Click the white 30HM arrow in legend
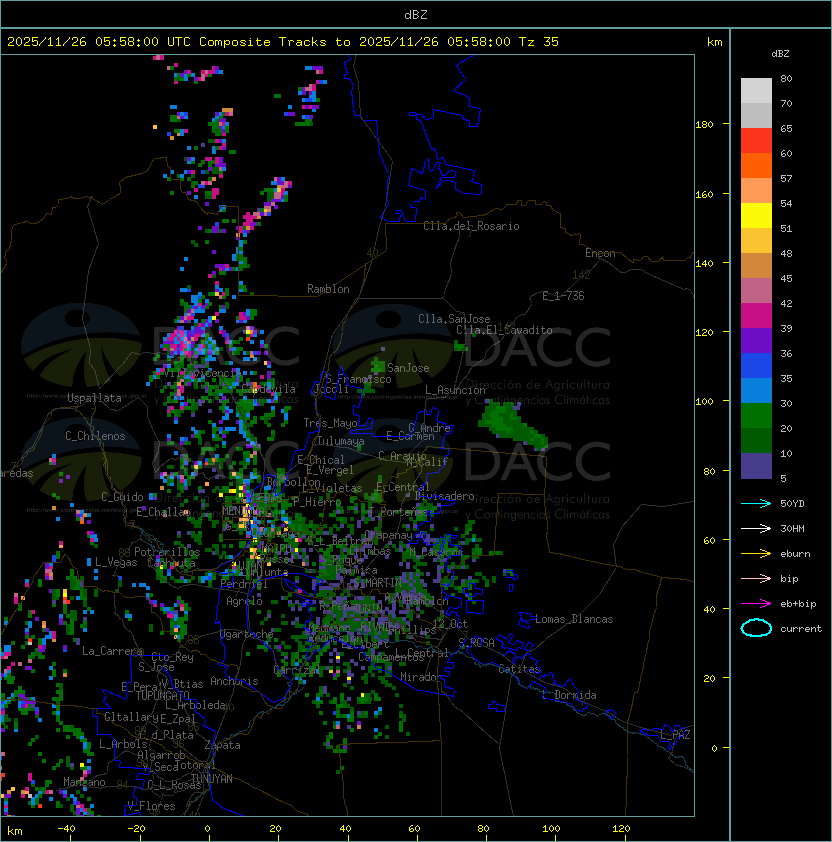The image size is (832, 842). point(756,529)
